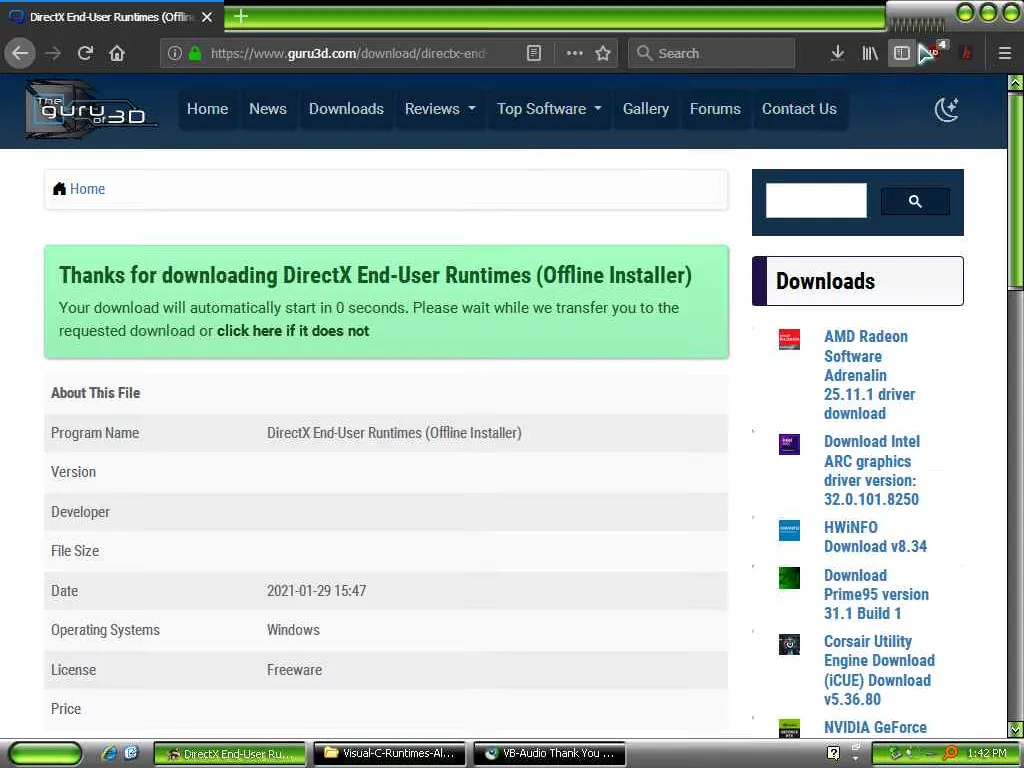Click the browser forward arrow
Image resolution: width=1024 pixels, height=768 pixels.
[54, 53]
